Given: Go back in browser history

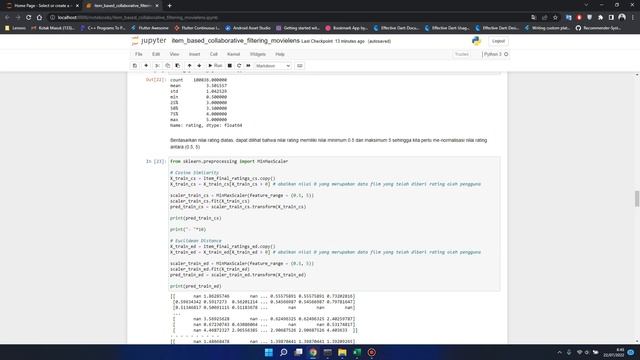Looking at the screenshot, I should (7, 18).
